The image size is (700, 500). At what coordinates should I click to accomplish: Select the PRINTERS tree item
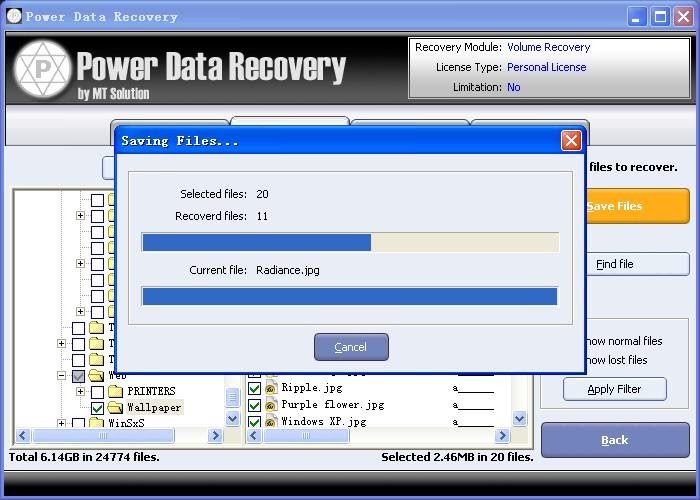[x=151, y=392]
